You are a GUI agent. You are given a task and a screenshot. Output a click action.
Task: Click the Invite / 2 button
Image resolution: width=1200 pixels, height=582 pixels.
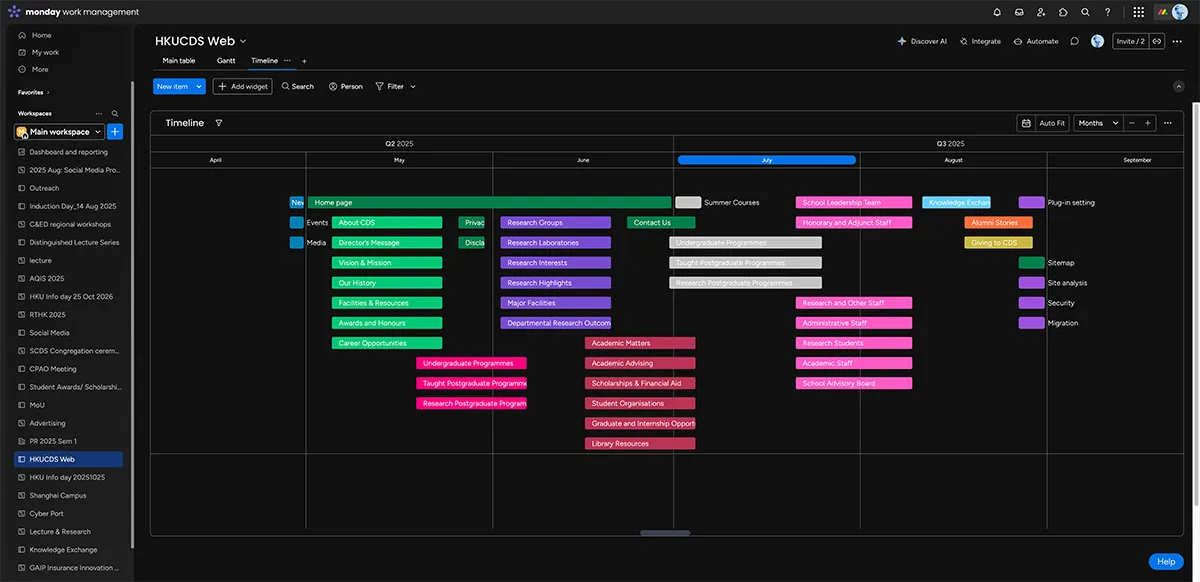pyautogui.click(x=1131, y=41)
